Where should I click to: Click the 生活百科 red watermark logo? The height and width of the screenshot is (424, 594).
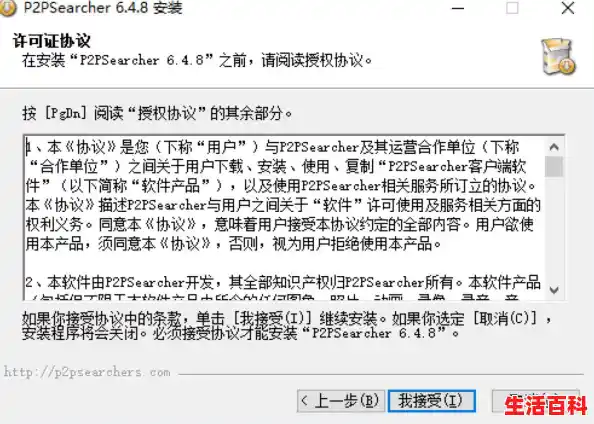tap(546, 405)
